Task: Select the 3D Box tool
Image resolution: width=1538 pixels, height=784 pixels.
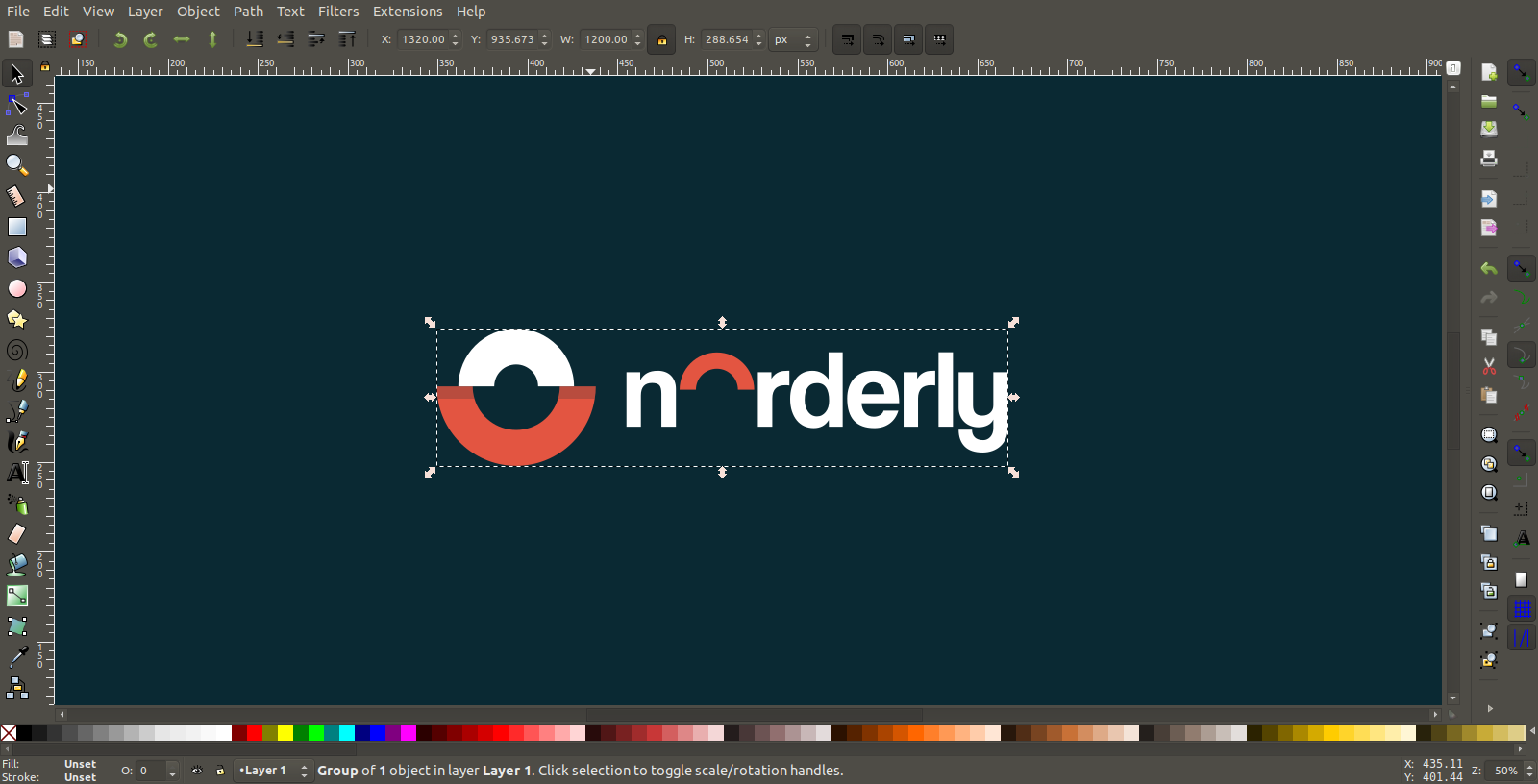Action: coord(17,257)
